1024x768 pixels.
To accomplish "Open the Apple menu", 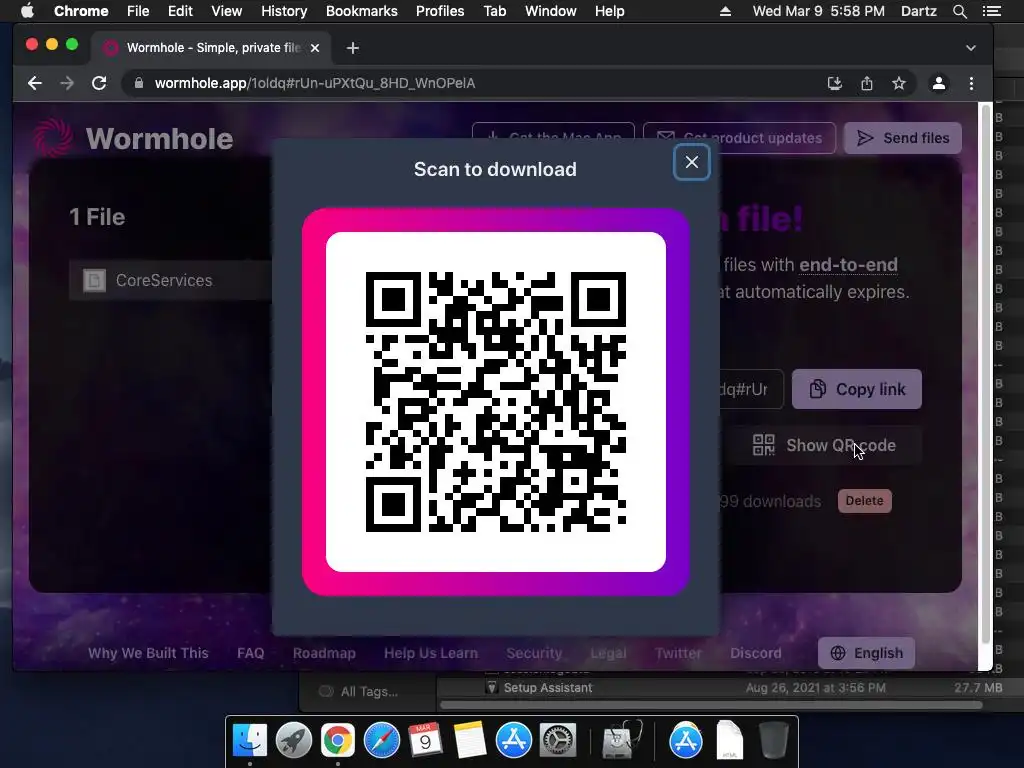I will 27,11.
